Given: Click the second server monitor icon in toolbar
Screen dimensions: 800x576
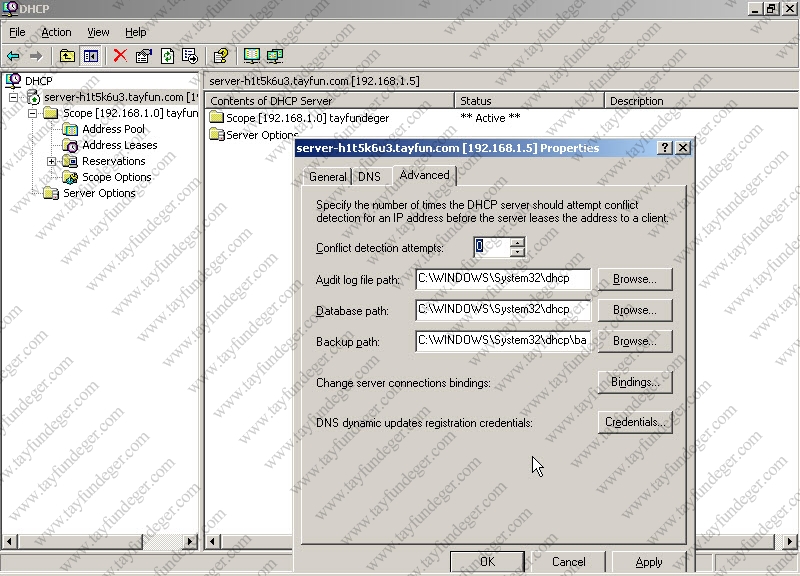Looking at the screenshot, I should pyautogui.click(x=275, y=56).
